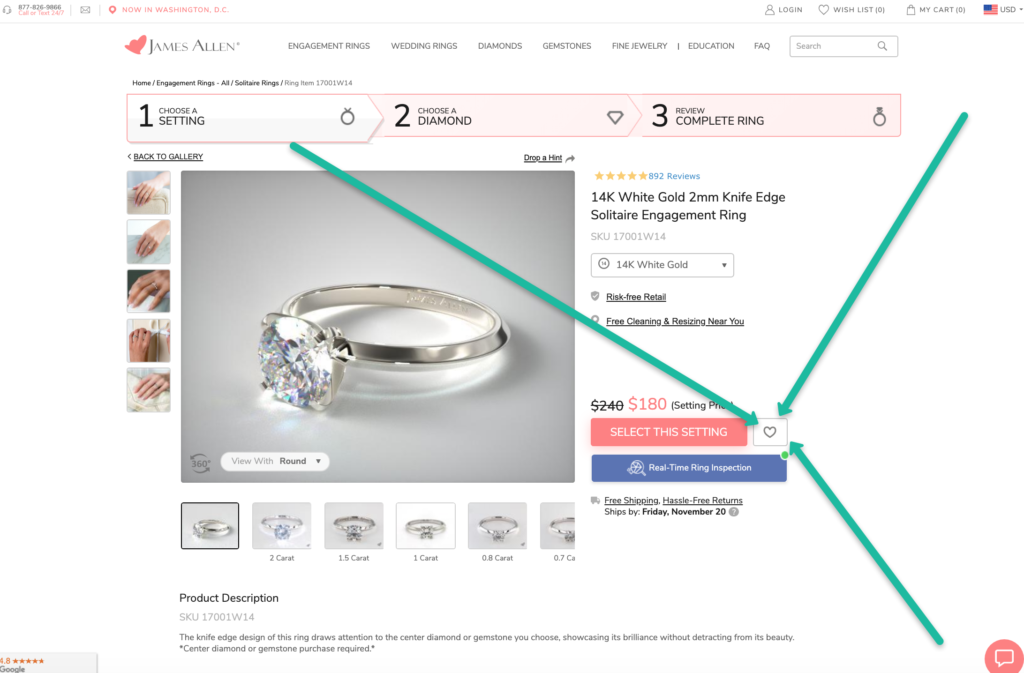
Task: Click the shipping date help question icon
Action: click(734, 512)
